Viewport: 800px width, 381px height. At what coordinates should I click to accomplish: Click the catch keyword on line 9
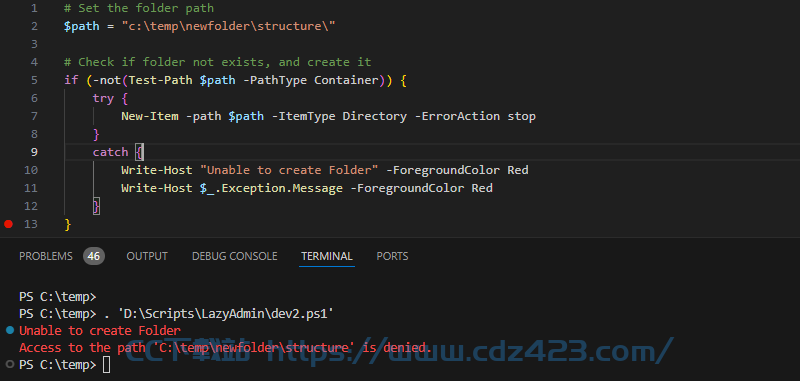click(x=110, y=152)
